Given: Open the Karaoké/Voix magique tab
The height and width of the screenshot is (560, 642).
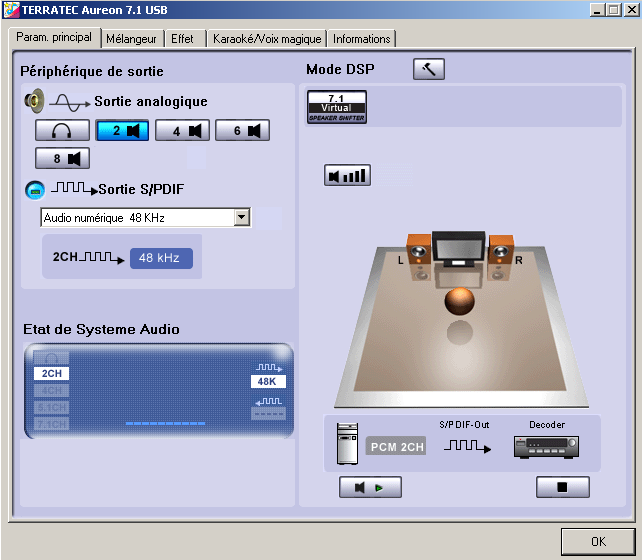Looking at the screenshot, I should [x=267, y=39].
